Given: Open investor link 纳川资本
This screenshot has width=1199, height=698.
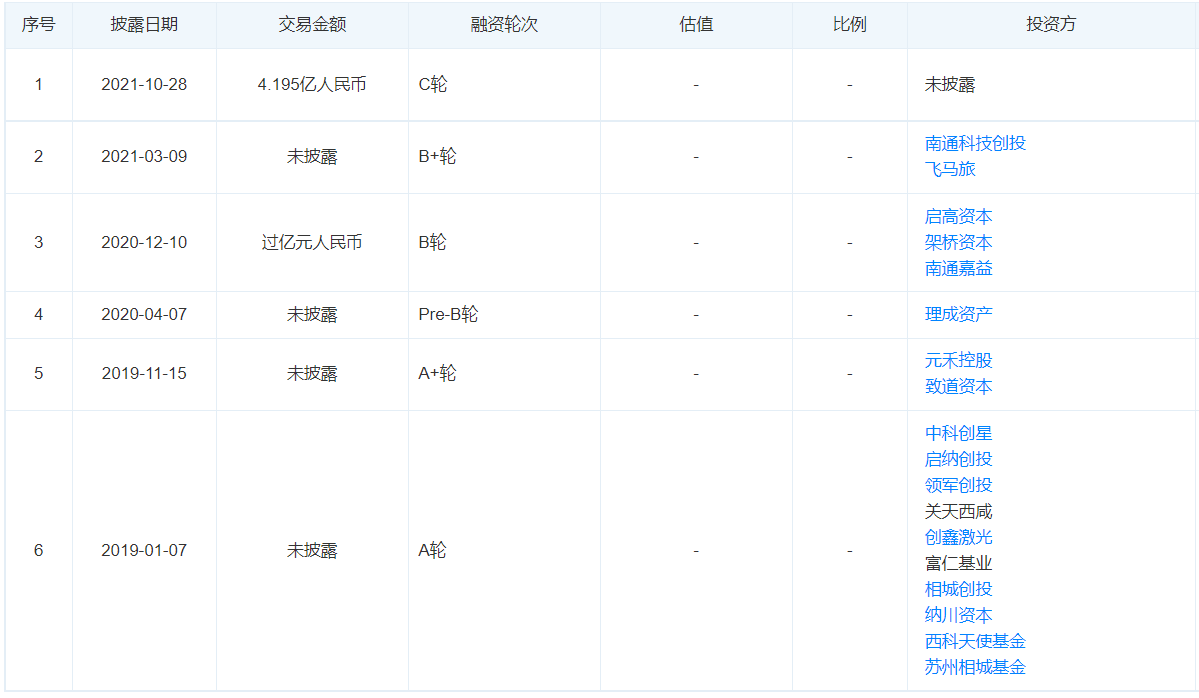Looking at the screenshot, I should [958, 615].
